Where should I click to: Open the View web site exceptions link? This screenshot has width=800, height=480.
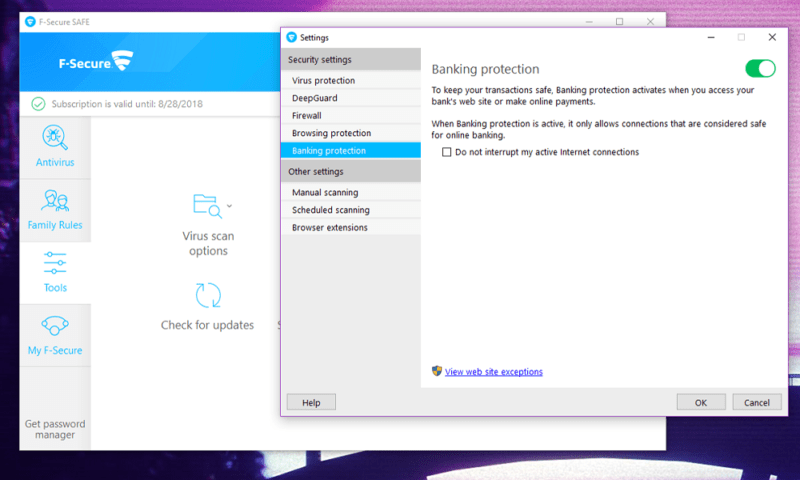494,372
